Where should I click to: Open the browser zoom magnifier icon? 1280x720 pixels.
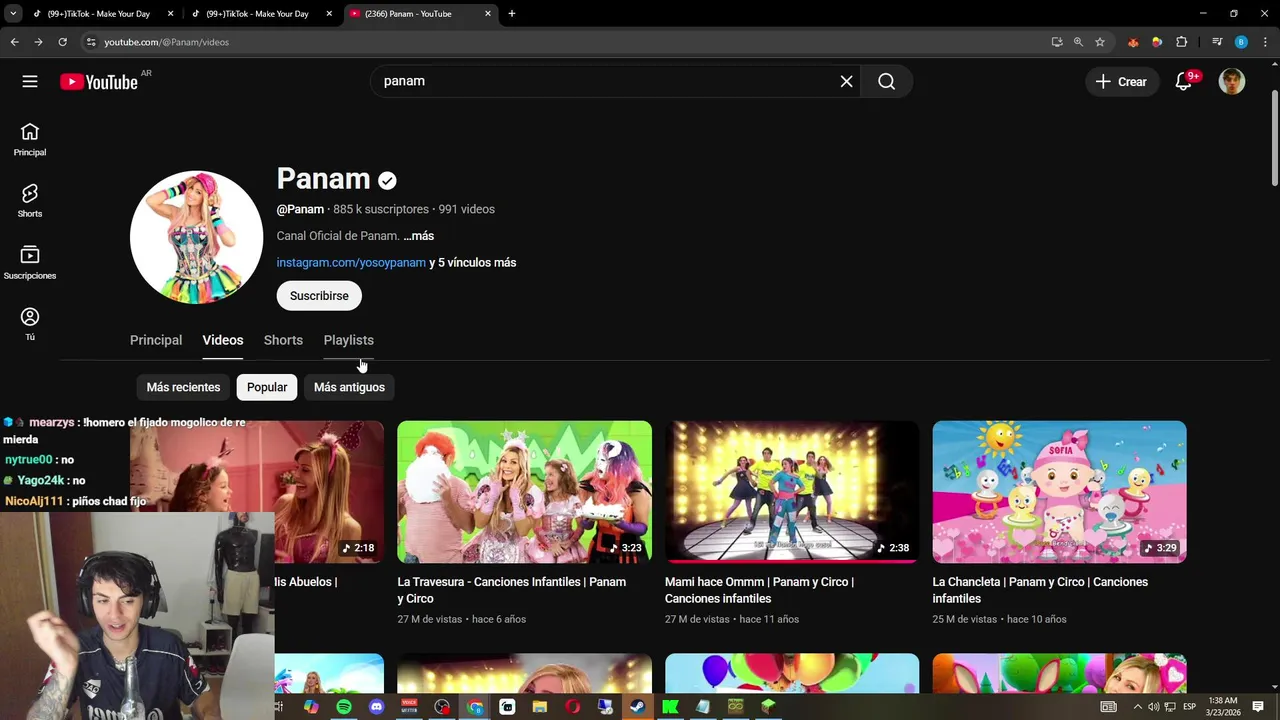(x=1078, y=42)
